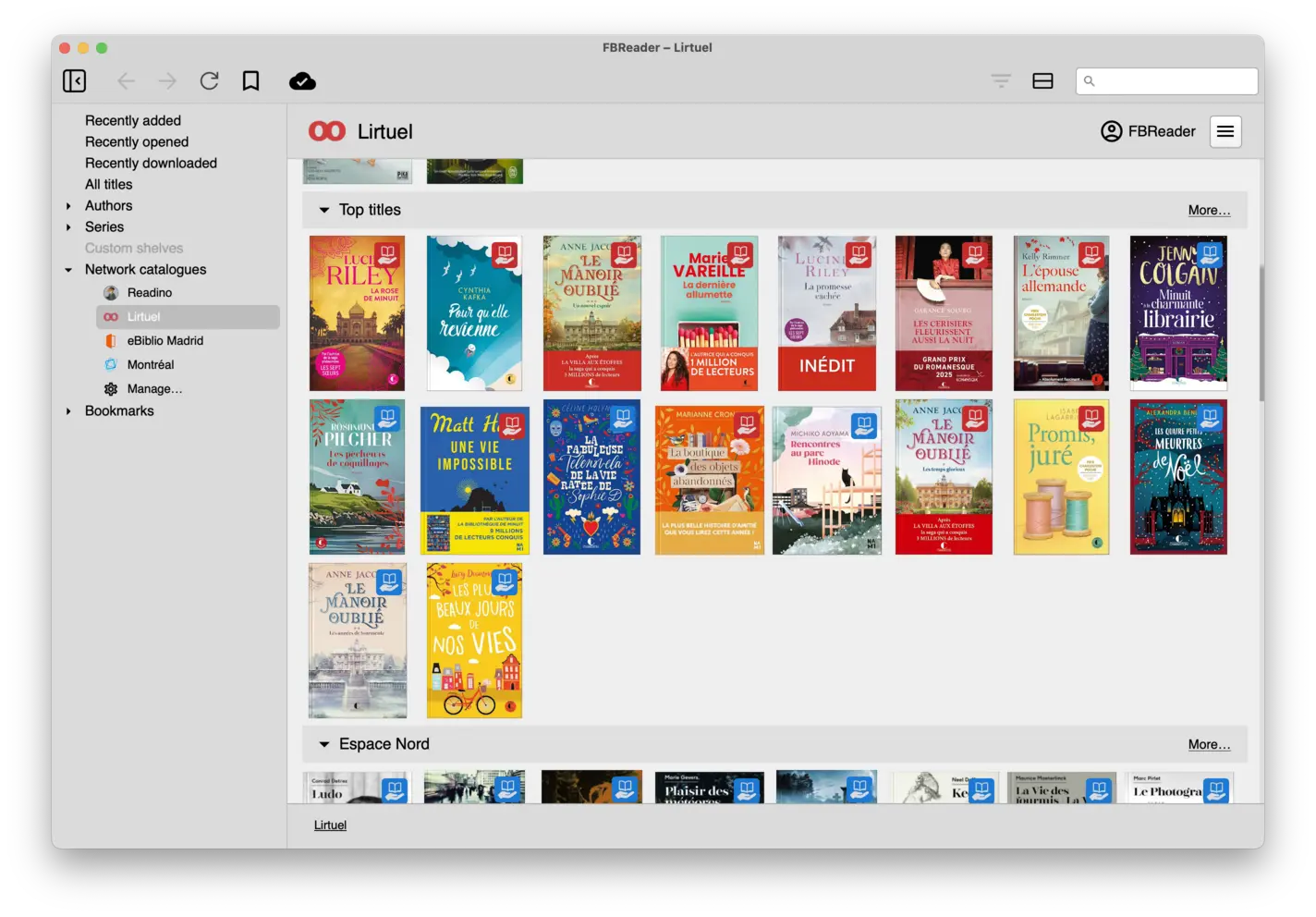Open Recently downloaded list
The image size is (1316, 917).
pyautogui.click(x=151, y=163)
